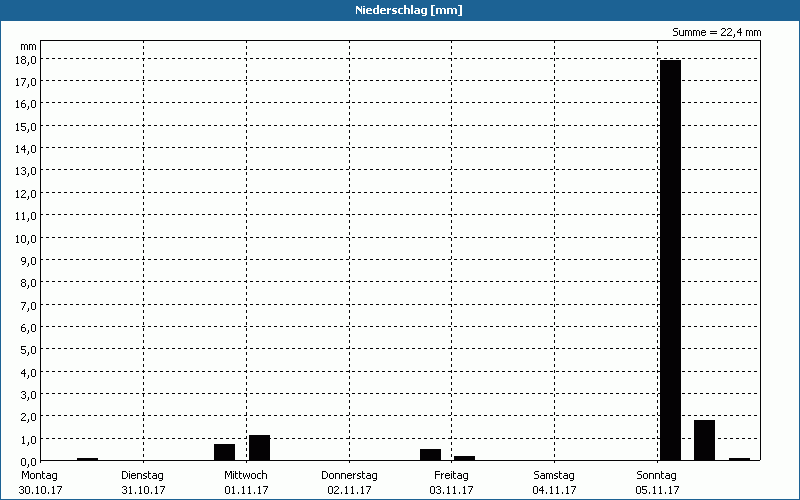Click the 5,0 y-axis value
800x500 pixels.
29,350
